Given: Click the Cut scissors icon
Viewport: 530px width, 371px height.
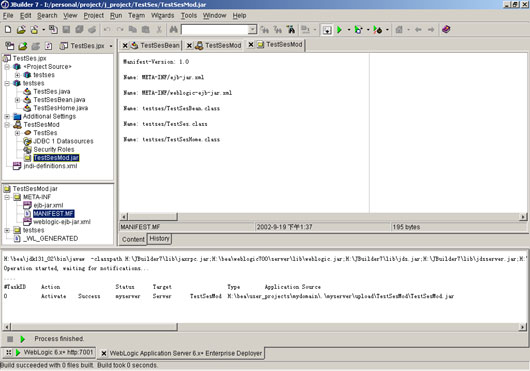Looking at the screenshot, I should pyautogui.click(x=159, y=30).
